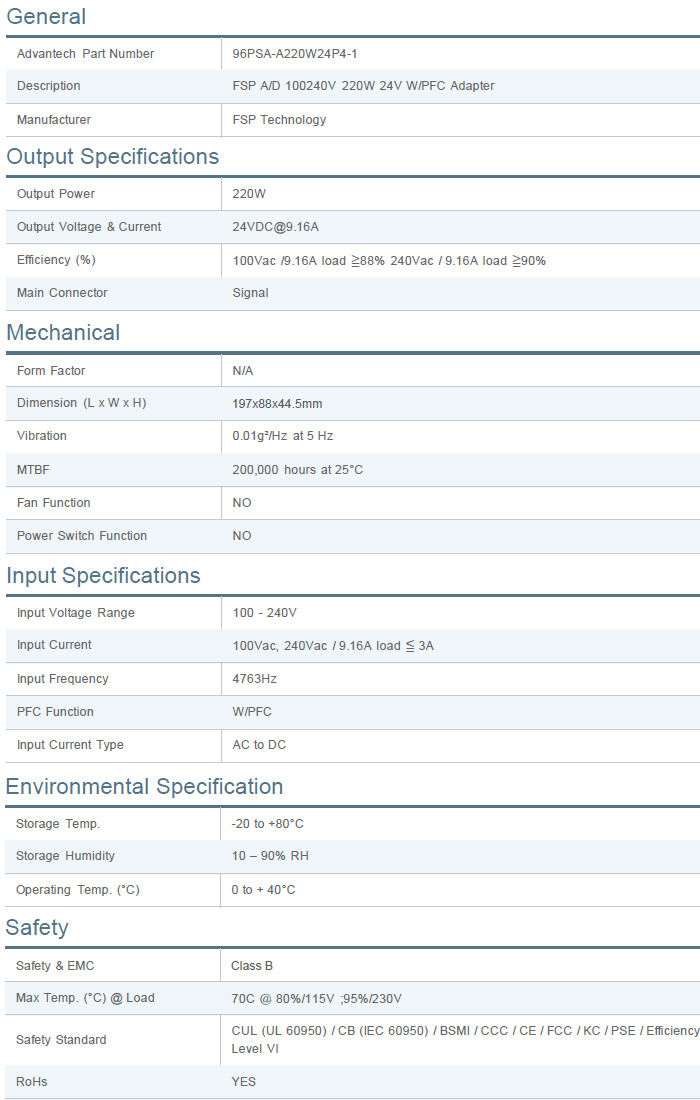Click the Fan Function NO value
The height and width of the screenshot is (1100, 700).
point(242,503)
